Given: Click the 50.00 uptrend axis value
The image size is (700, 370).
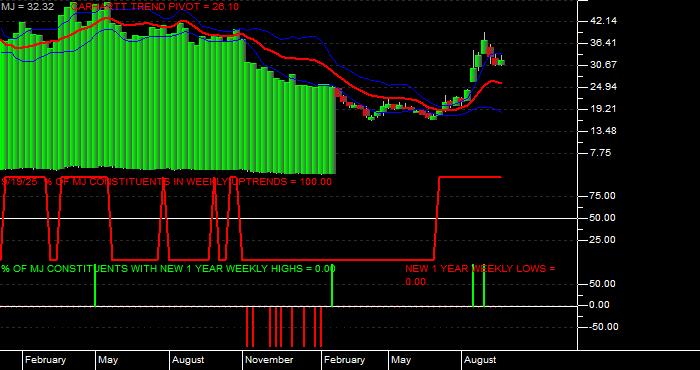Looking at the screenshot, I should pyautogui.click(x=603, y=218).
